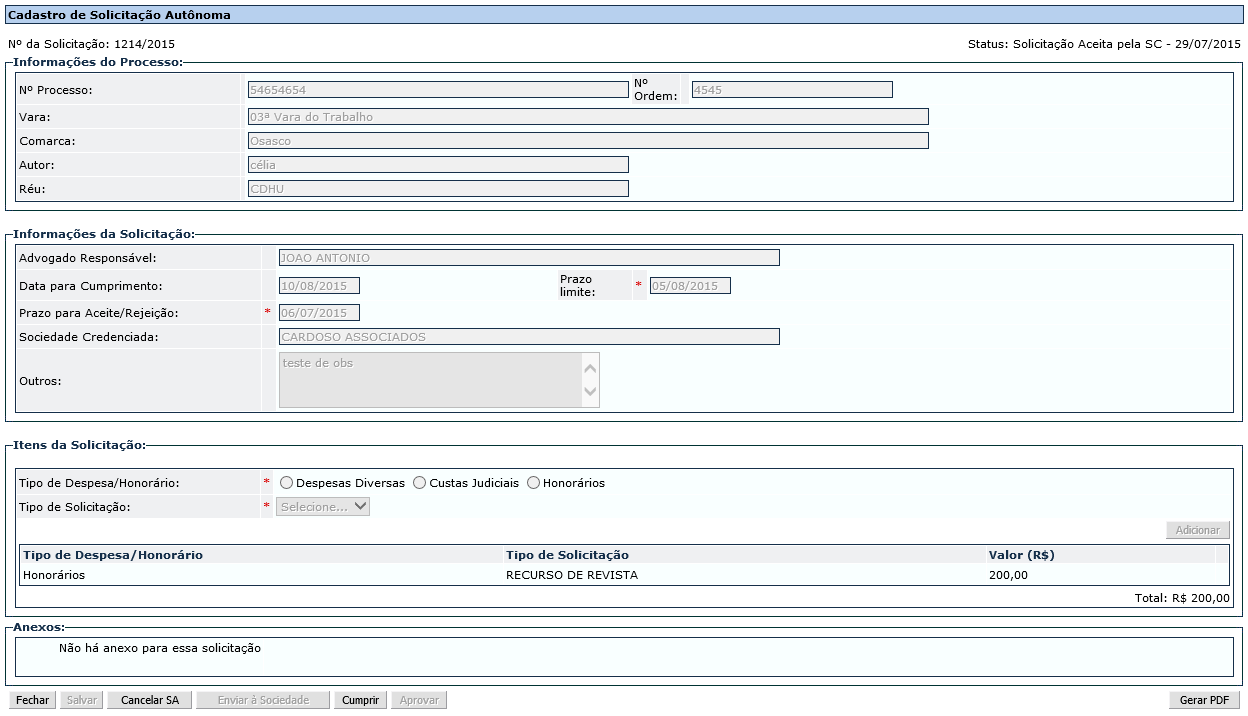Click the RECURSO DE REVISTA table cell
The height and width of the screenshot is (716, 1248).
pyautogui.click(x=572, y=575)
